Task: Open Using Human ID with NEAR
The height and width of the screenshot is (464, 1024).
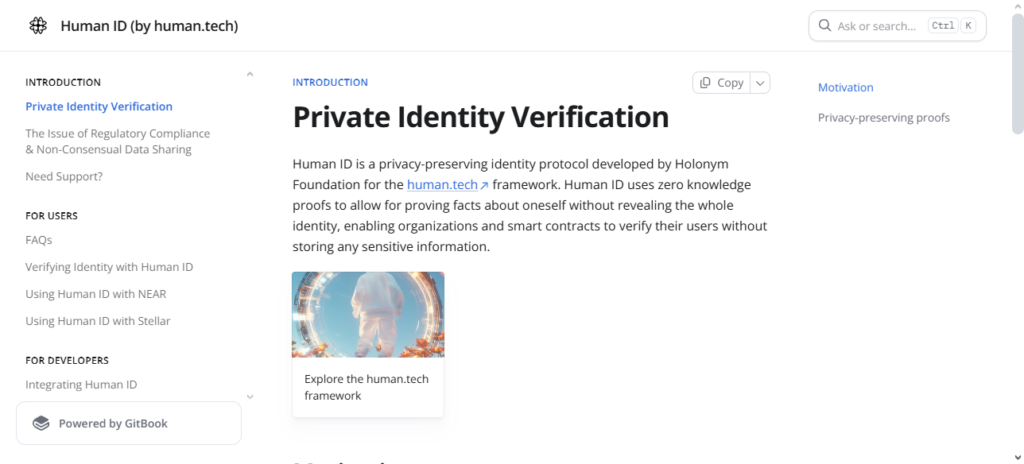Action: (96, 294)
